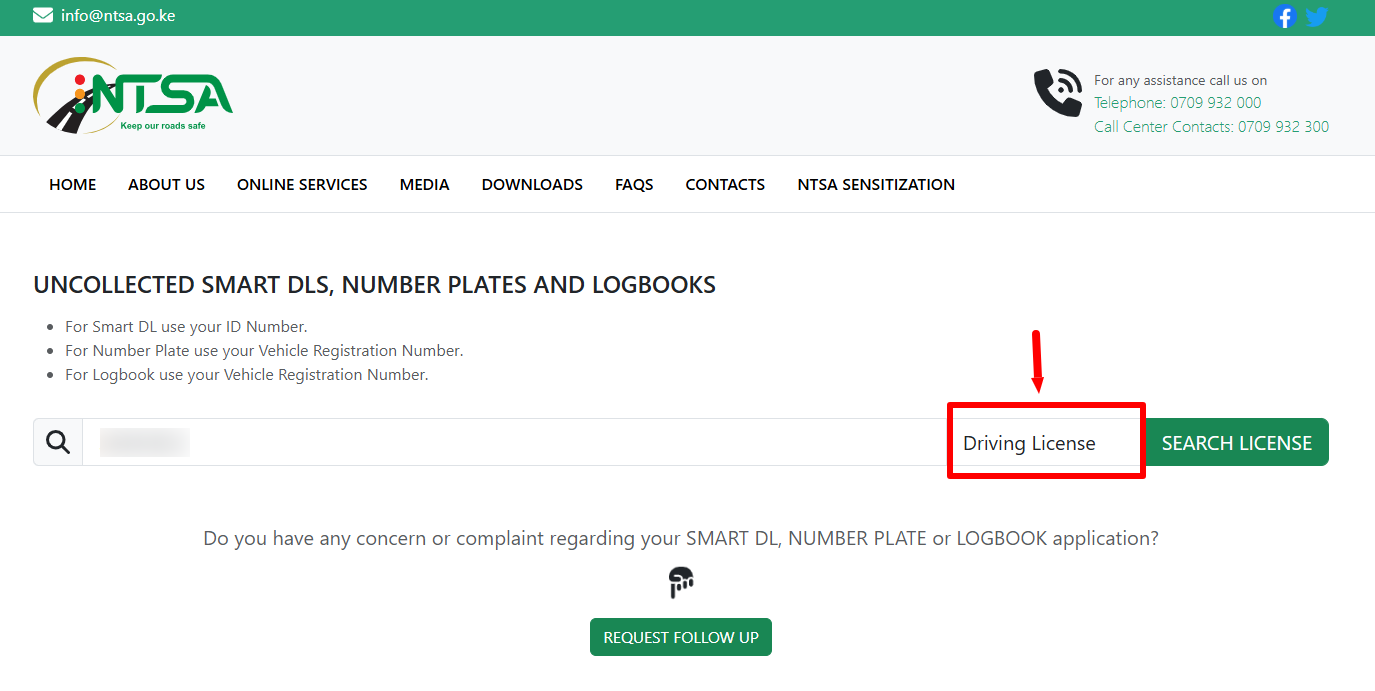Click the envelope email icon

(43, 15)
